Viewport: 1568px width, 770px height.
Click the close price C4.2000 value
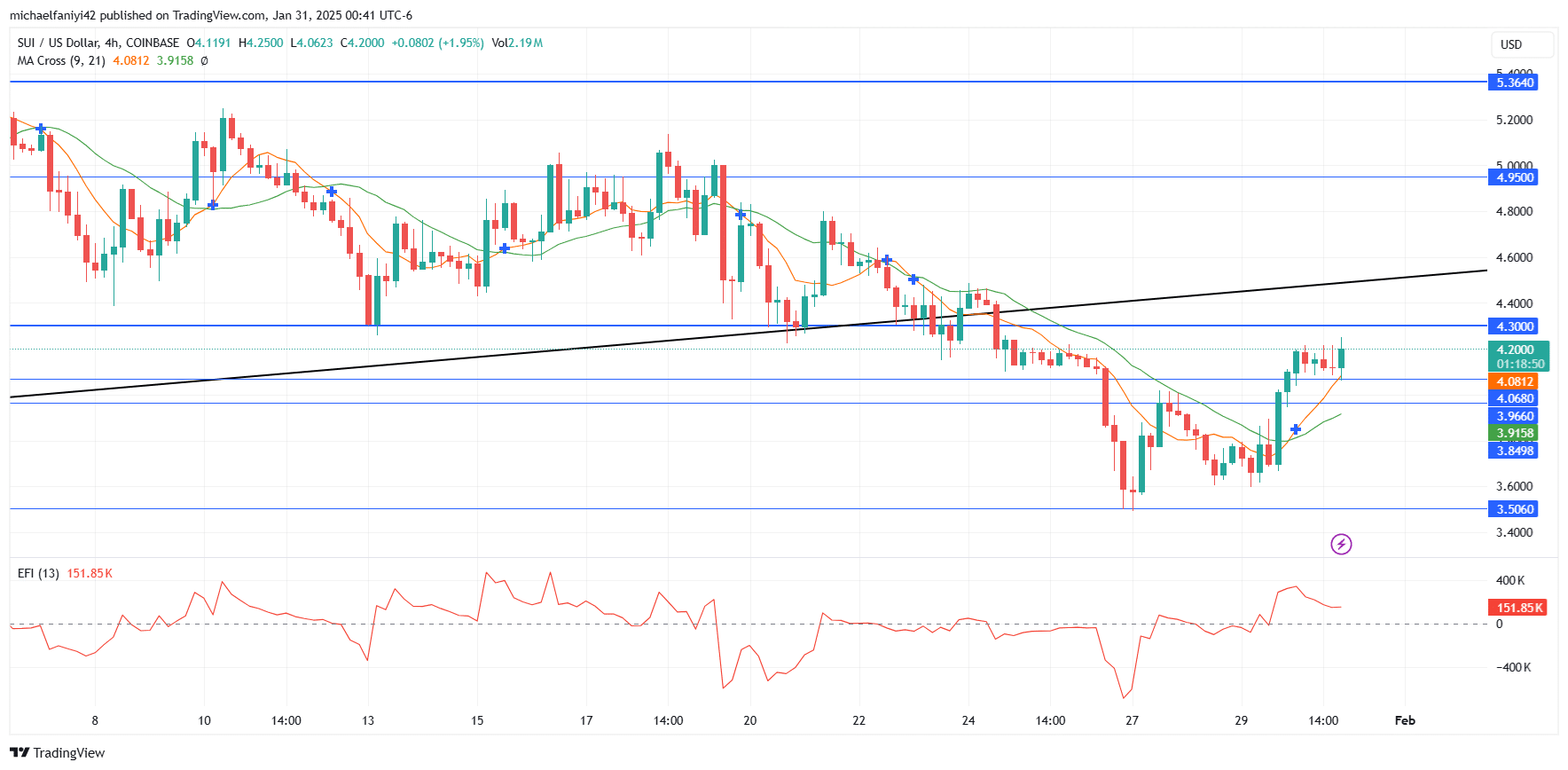point(363,43)
